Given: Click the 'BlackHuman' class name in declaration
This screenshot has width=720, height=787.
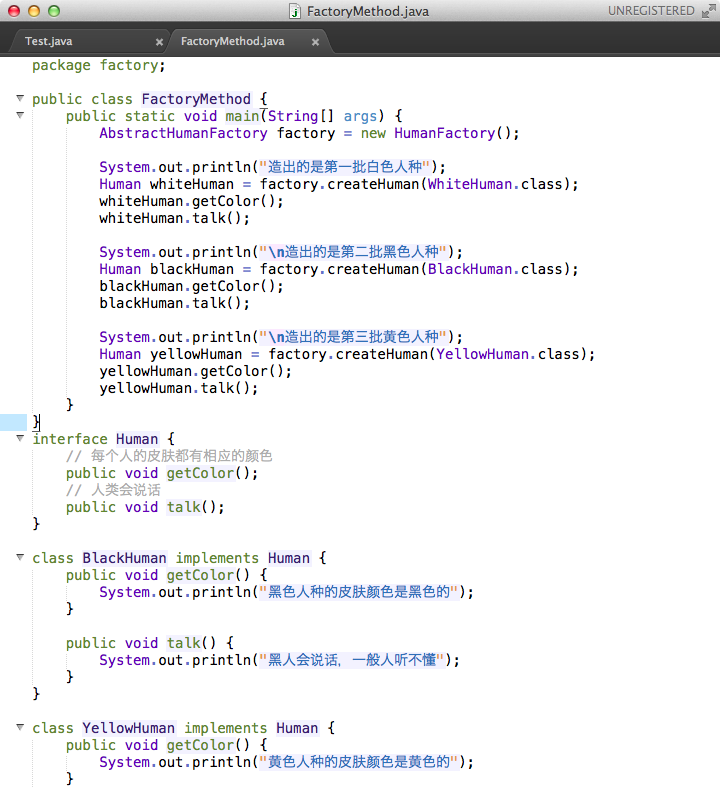Looking at the screenshot, I should click(x=124, y=558).
